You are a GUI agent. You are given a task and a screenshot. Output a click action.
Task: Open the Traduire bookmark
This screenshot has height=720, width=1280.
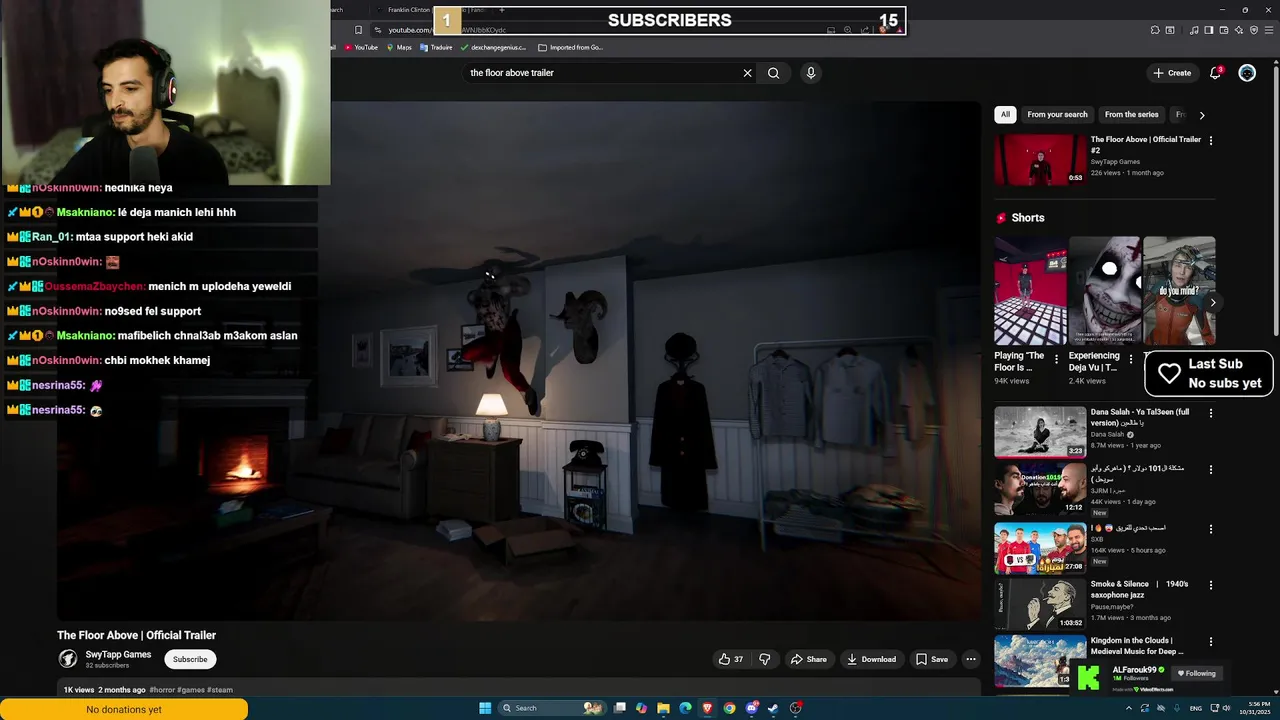[x=436, y=47]
